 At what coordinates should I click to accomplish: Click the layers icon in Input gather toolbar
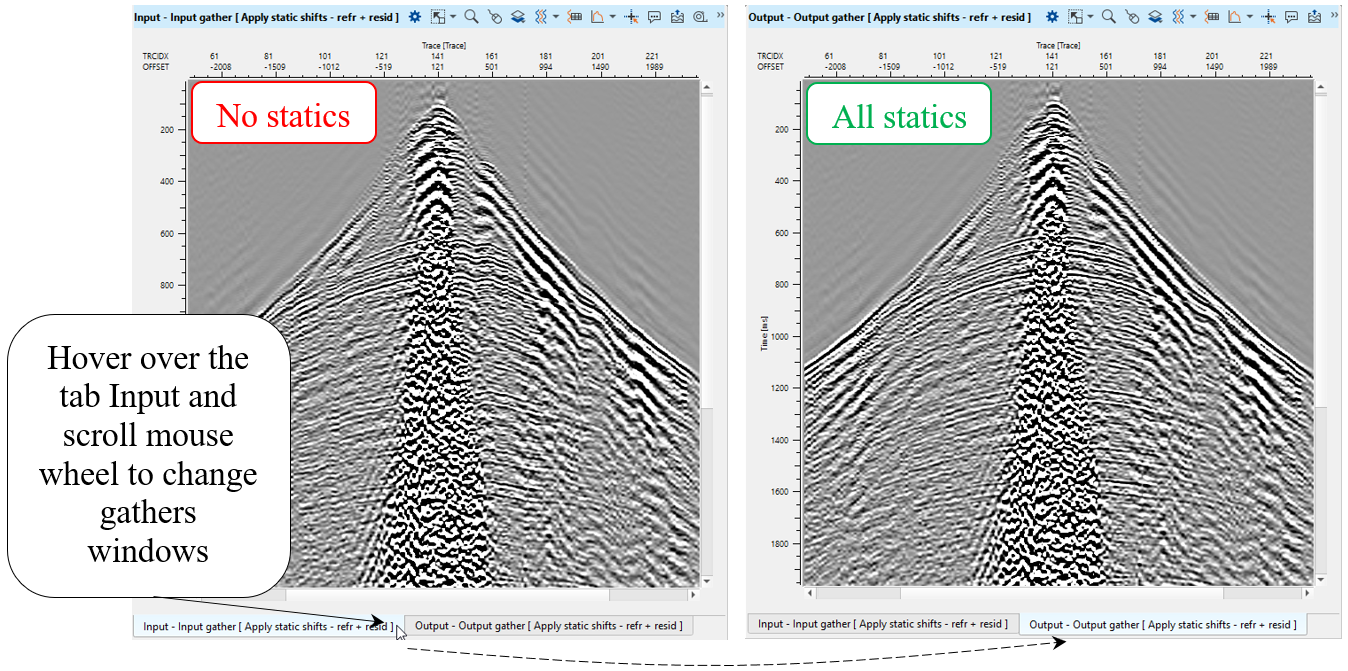(x=517, y=17)
